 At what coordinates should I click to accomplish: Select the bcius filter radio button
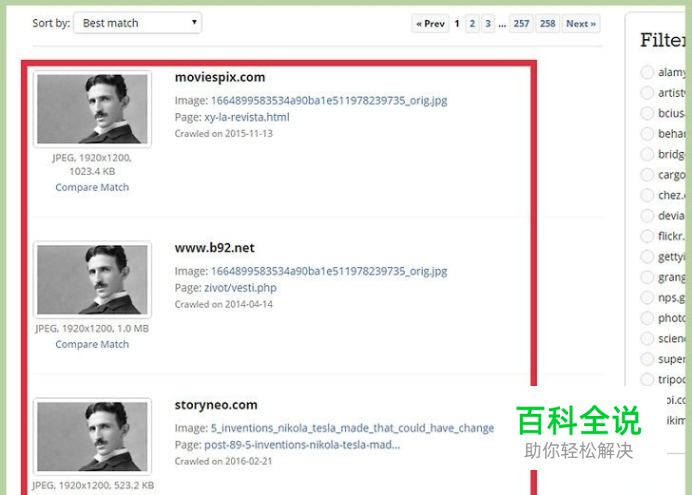[x=647, y=113]
